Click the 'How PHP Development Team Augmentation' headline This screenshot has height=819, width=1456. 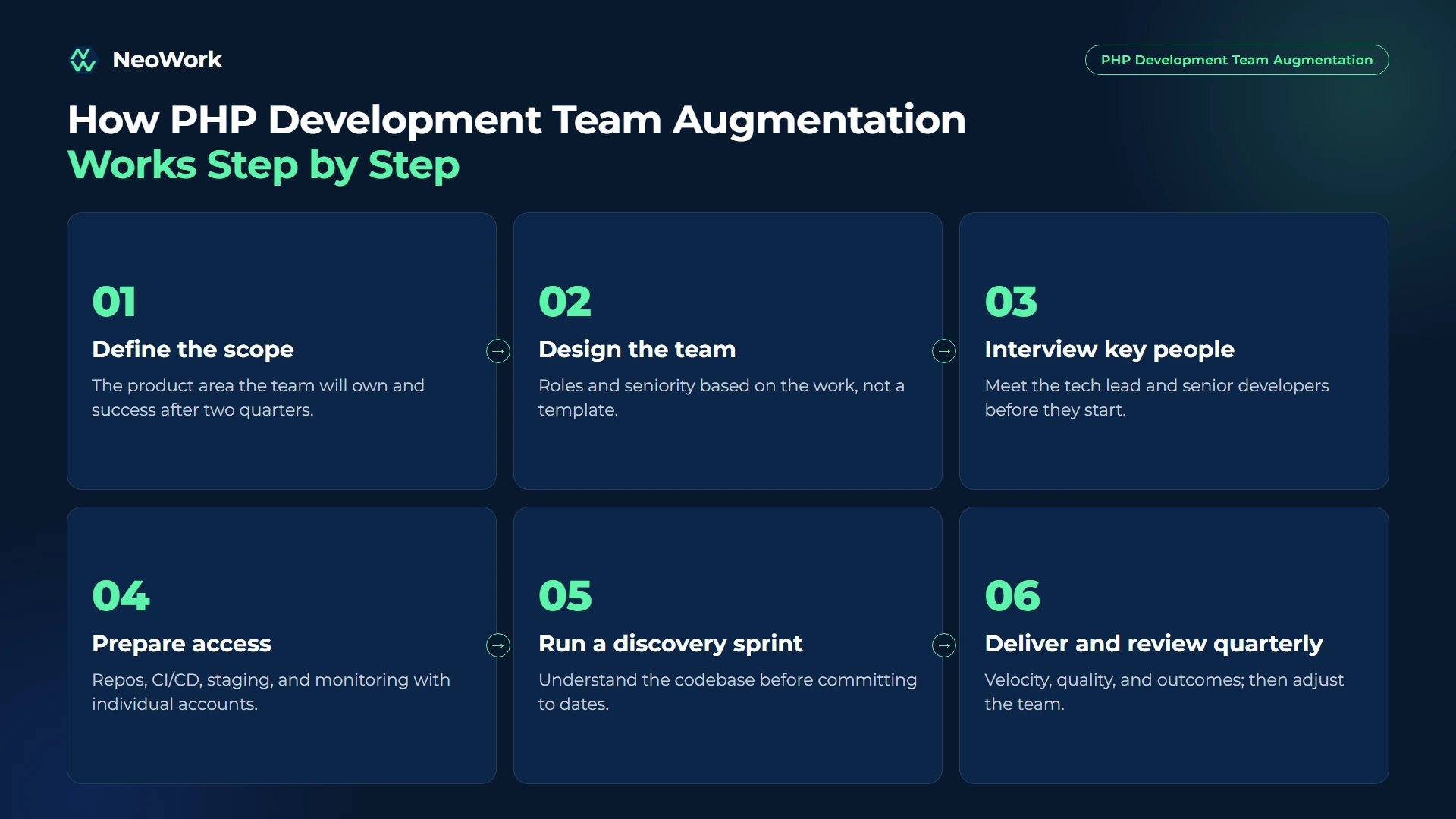pos(516,121)
